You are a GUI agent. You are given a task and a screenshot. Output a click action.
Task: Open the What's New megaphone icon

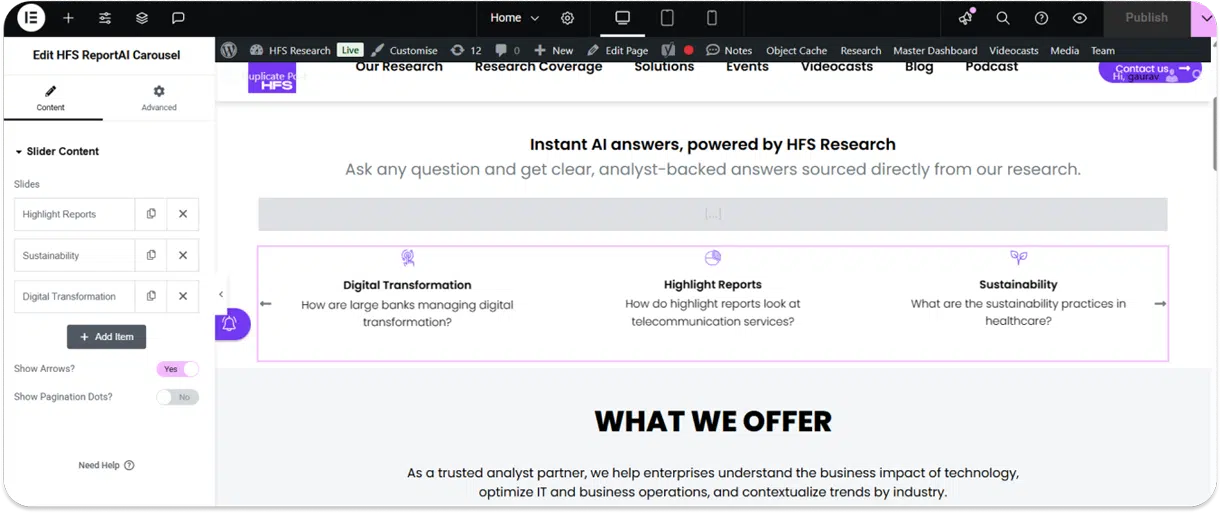[965, 18]
